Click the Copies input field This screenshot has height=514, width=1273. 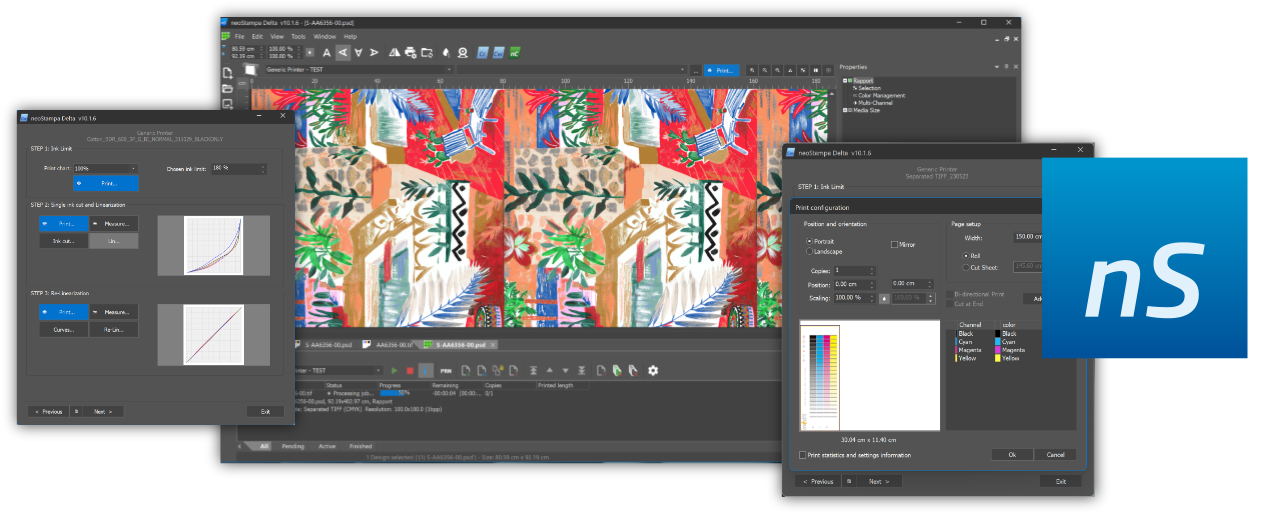pyautogui.click(x=853, y=271)
